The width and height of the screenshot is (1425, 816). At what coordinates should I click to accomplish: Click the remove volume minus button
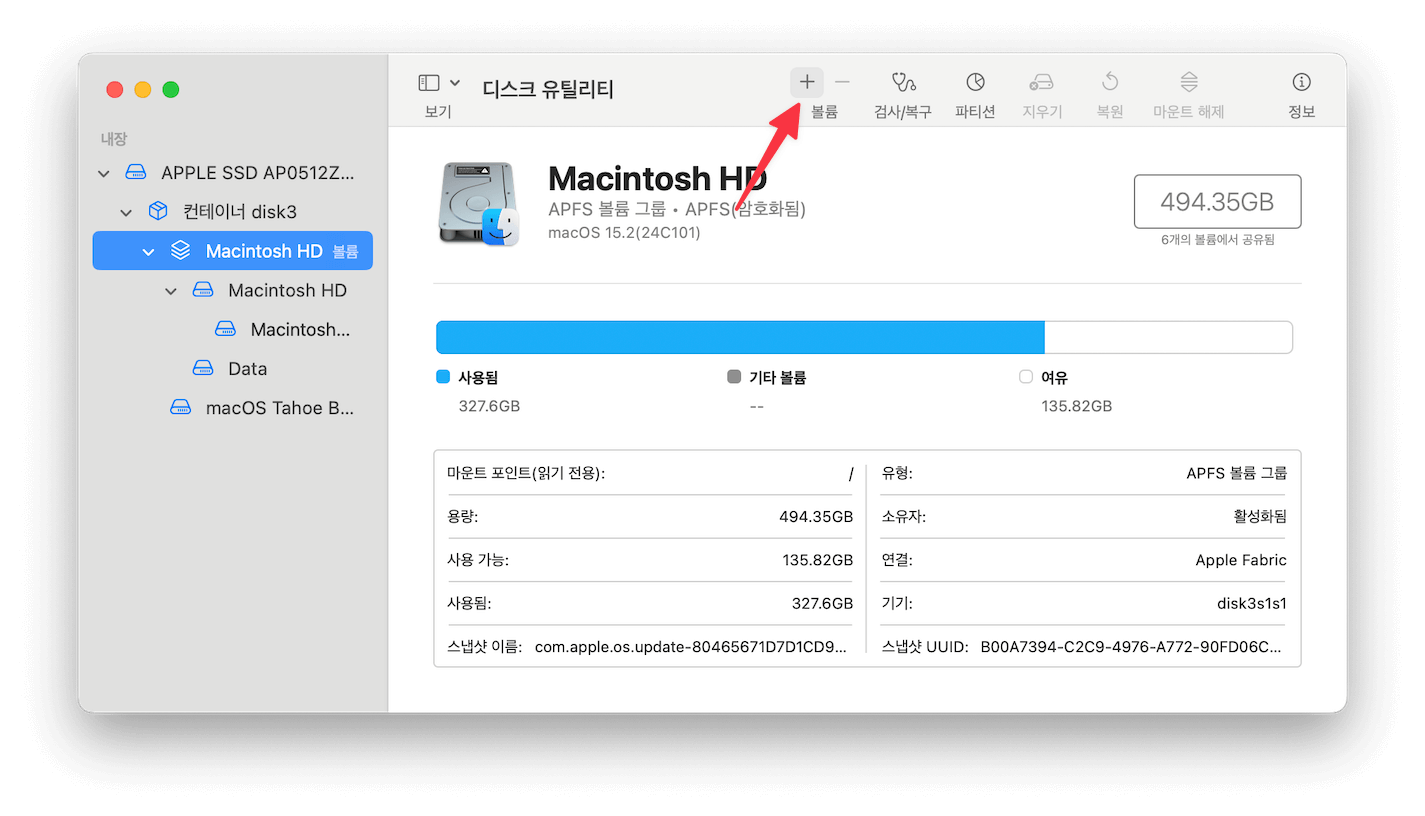[x=842, y=82]
